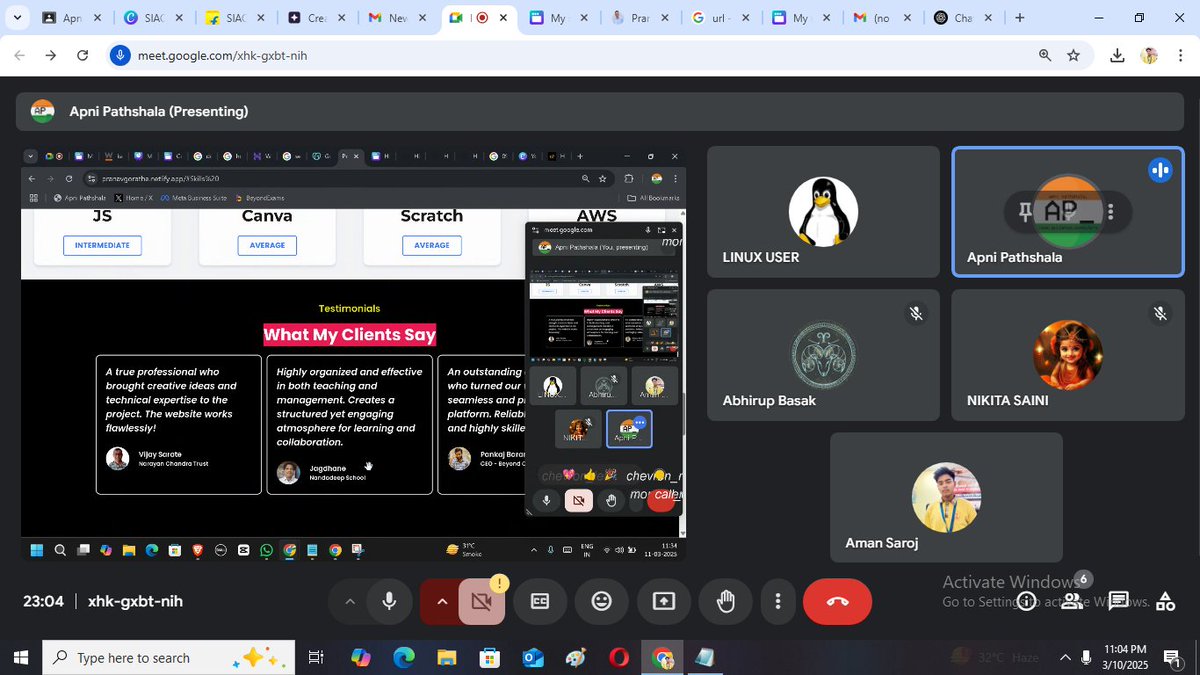1200x675 pixels.
Task: Open the Activities shapes icon
Action: click(1165, 601)
